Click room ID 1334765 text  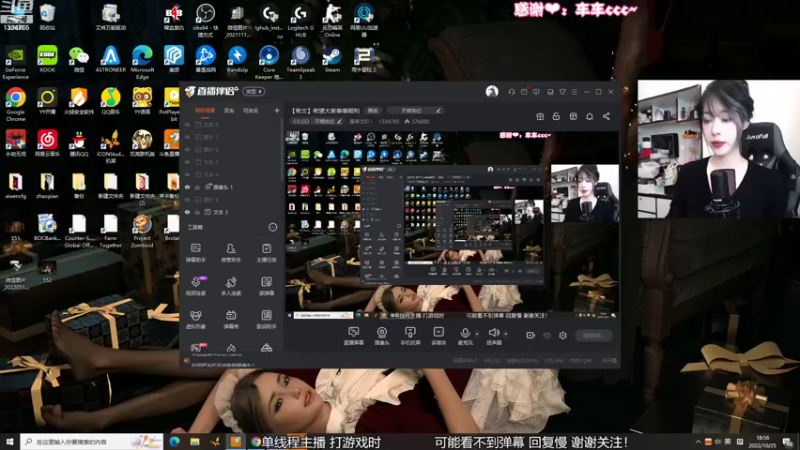click(388, 121)
